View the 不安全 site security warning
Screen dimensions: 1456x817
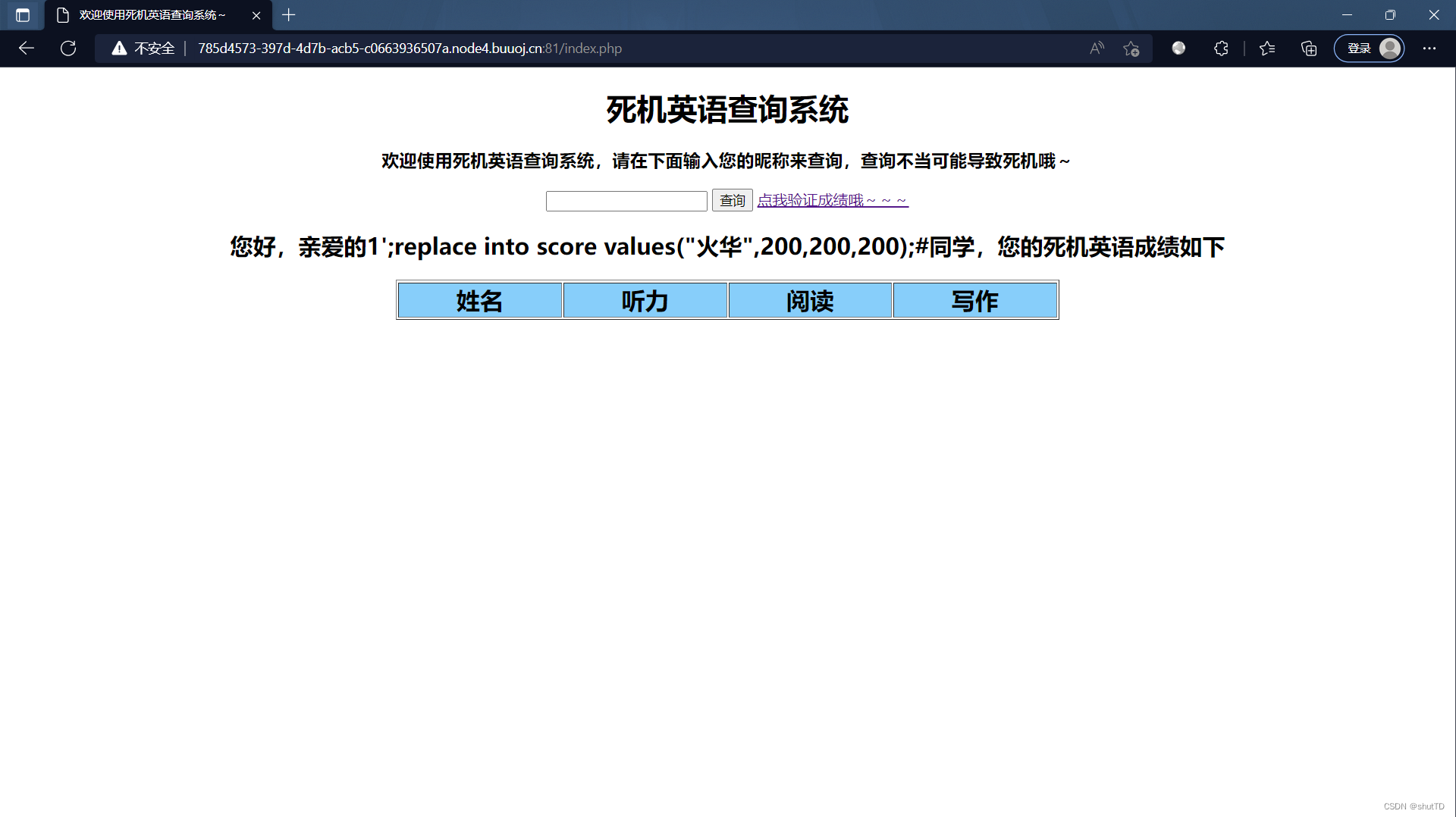click(143, 48)
